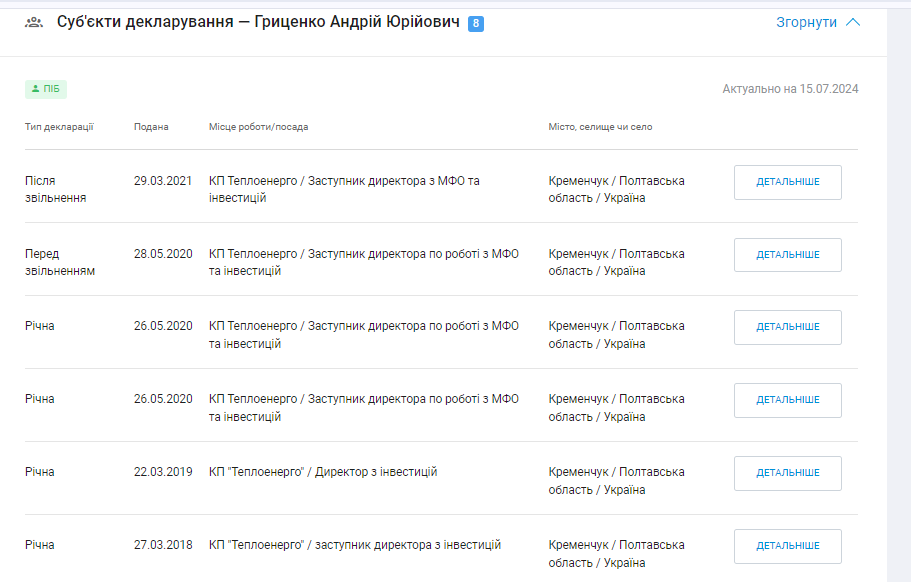The image size is (911, 582).
Task: Click the people group icon beside the title
Action: (x=33, y=22)
